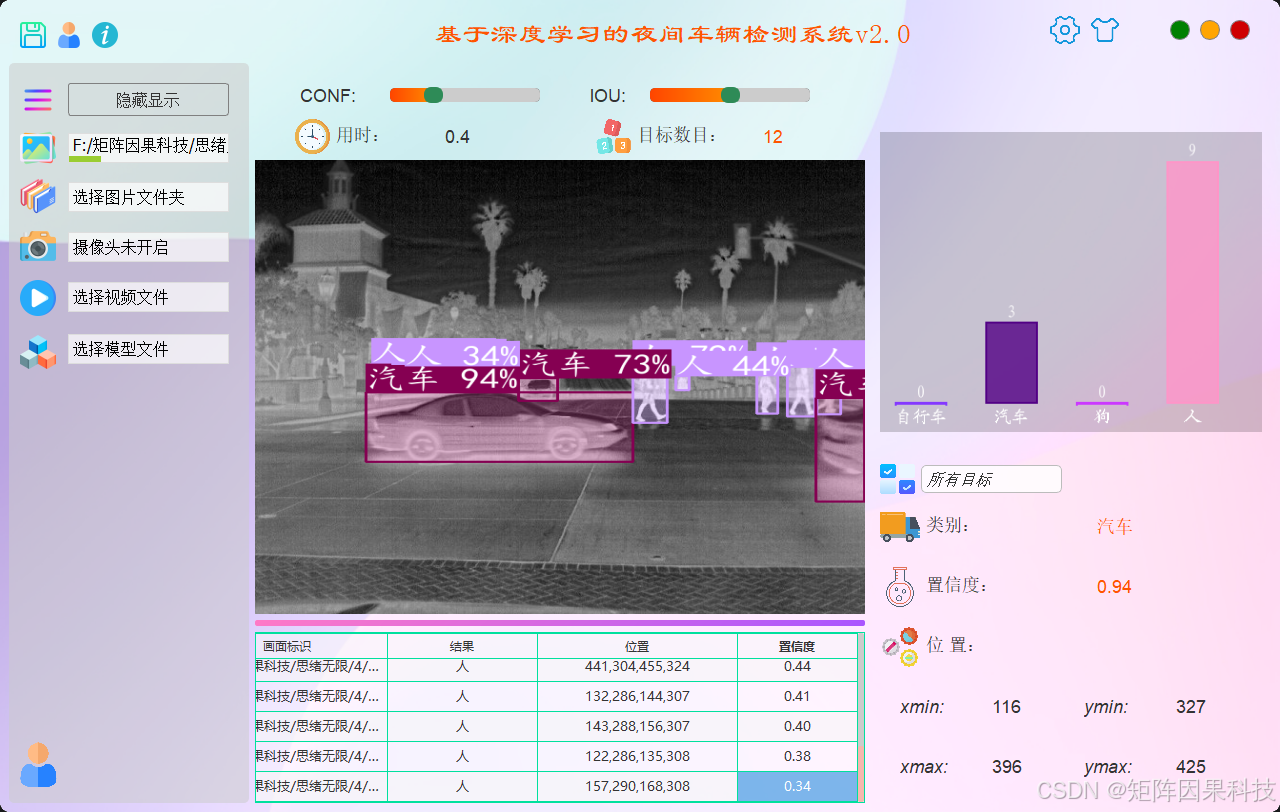Click position cell 122,286,135,308
1280x812 pixels.
pyautogui.click(x=637, y=756)
